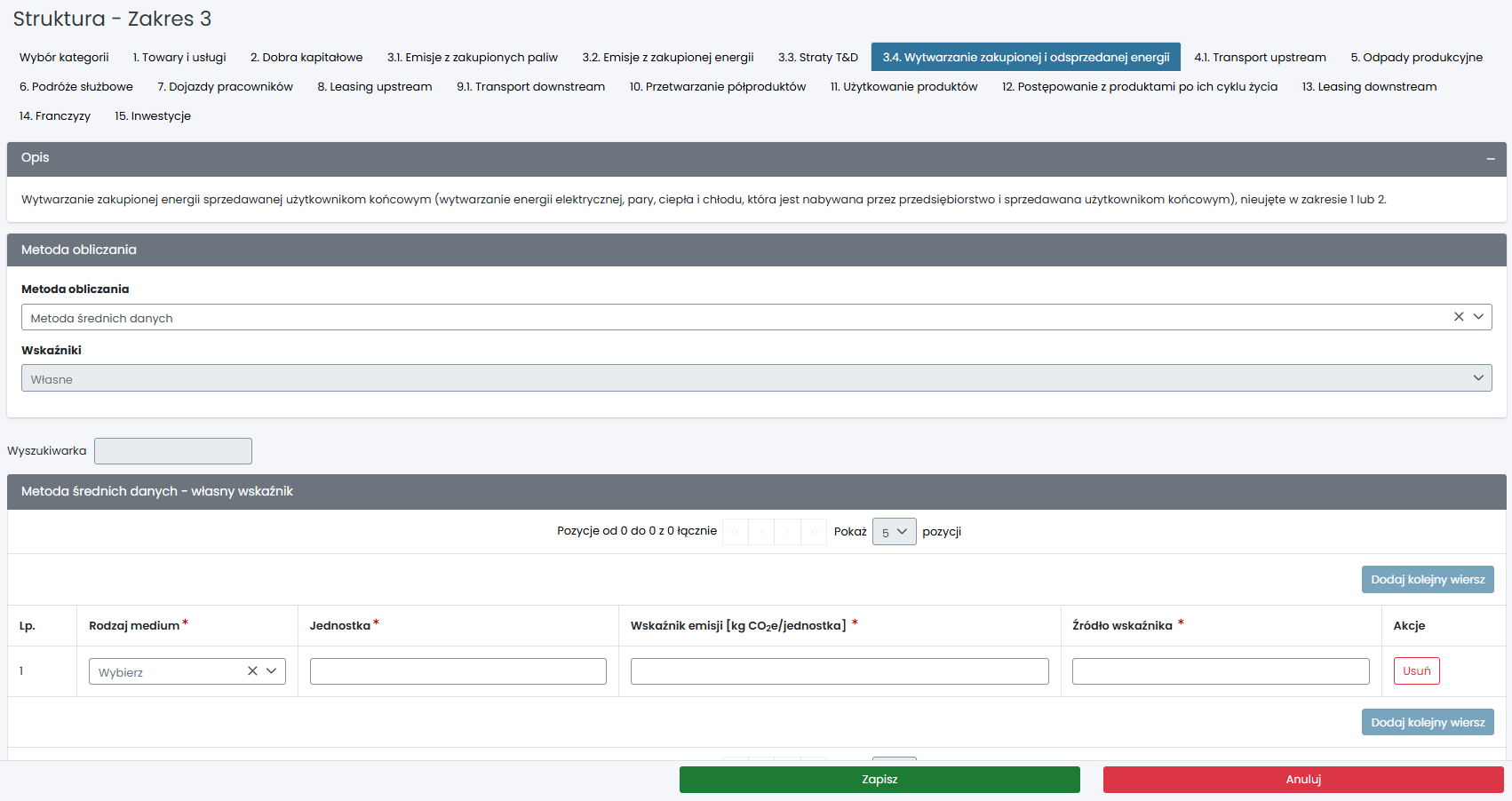1512x801 pixels.
Task: Change the Pokaż page size selector
Action: 894,532
